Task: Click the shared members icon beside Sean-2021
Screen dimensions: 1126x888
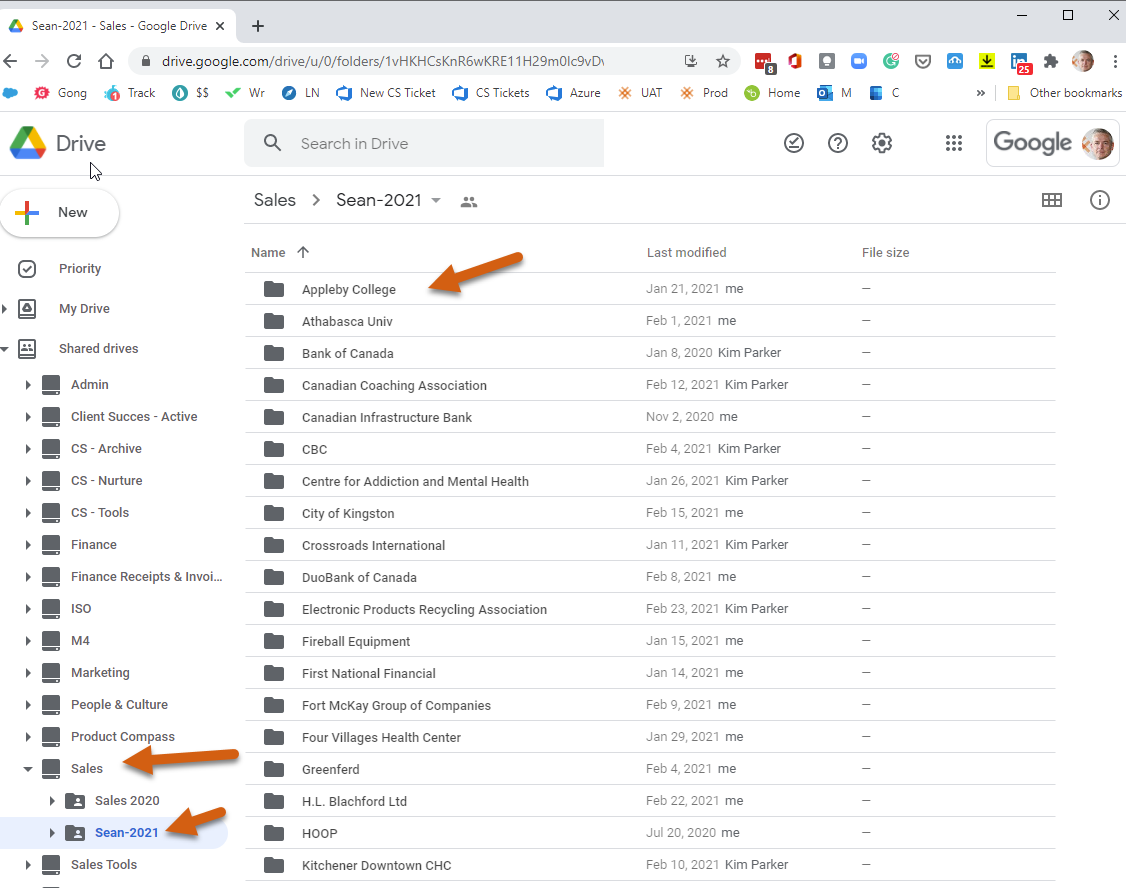Action: tap(469, 201)
